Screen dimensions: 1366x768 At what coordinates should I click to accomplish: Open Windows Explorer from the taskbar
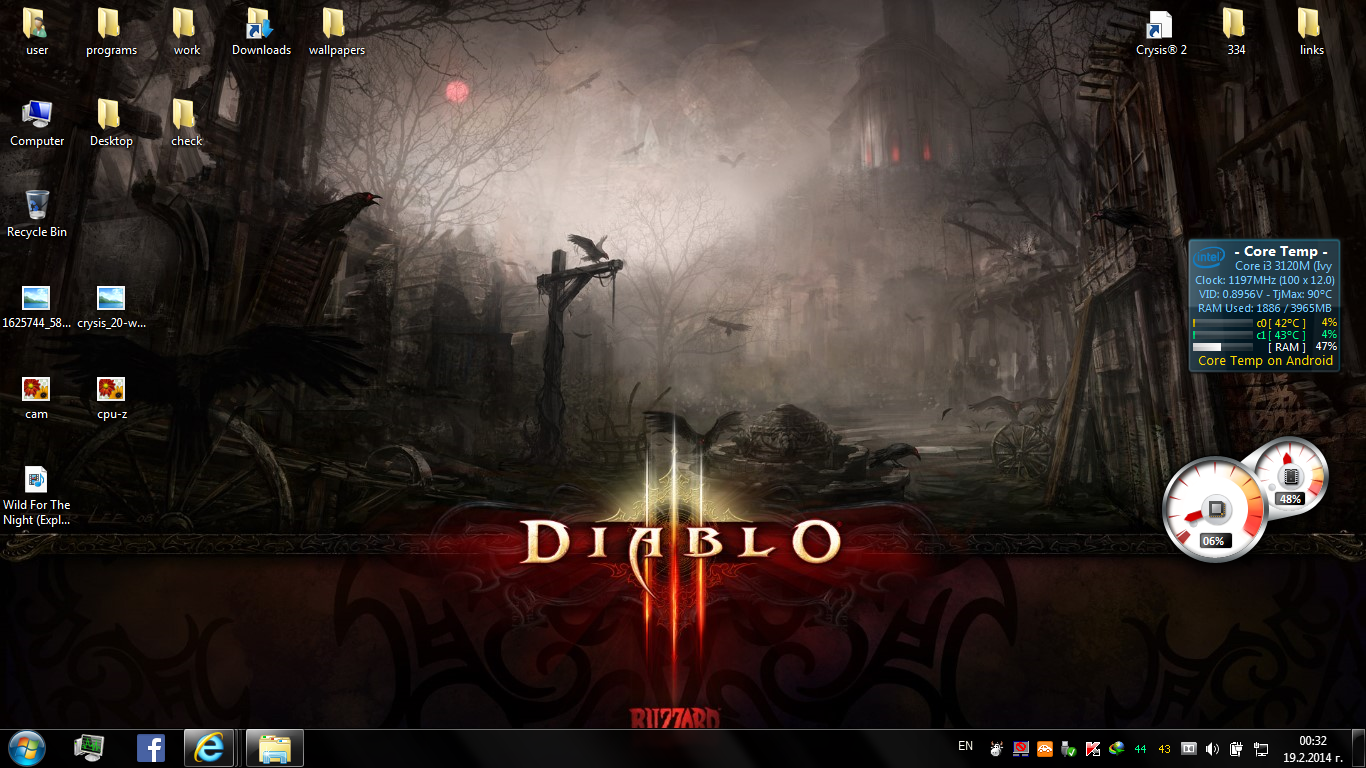(x=274, y=747)
